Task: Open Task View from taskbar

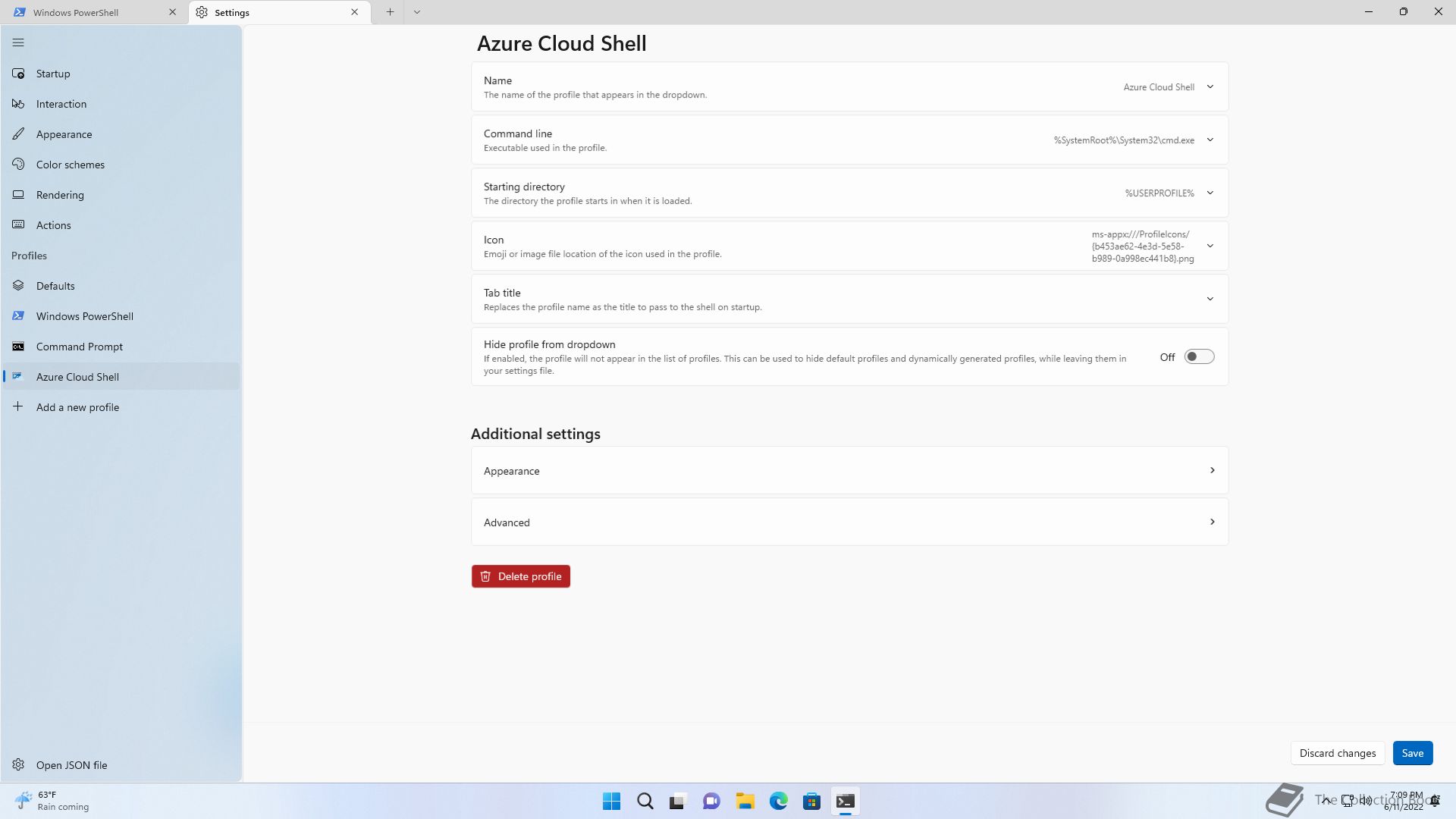Action: [x=678, y=802]
